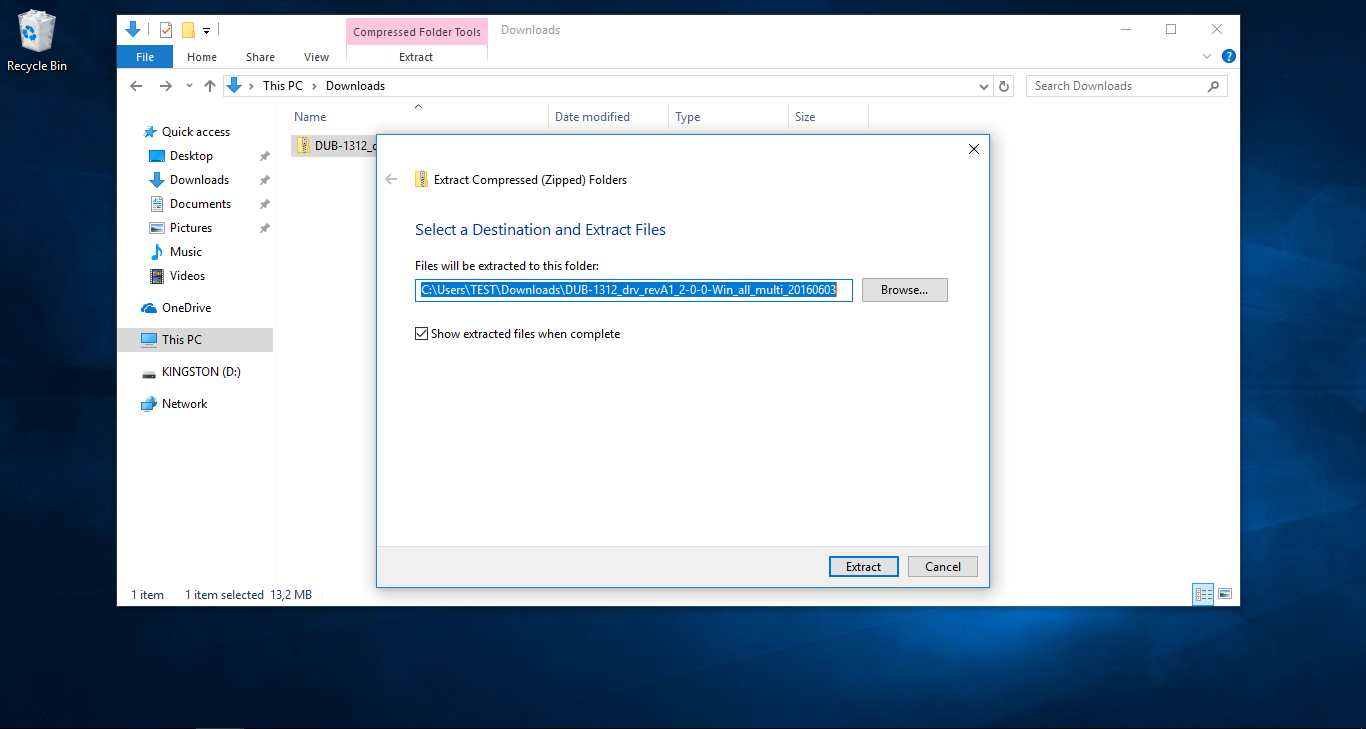The height and width of the screenshot is (729, 1366).
Task: Switch to the View ribbon tab
Action: point(316,57)
